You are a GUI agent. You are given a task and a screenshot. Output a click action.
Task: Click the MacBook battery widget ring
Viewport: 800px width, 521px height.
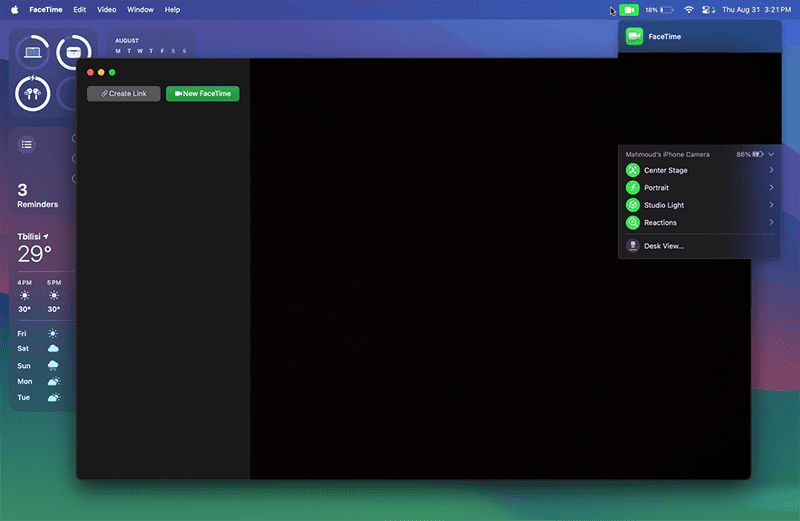pos(33,52)
